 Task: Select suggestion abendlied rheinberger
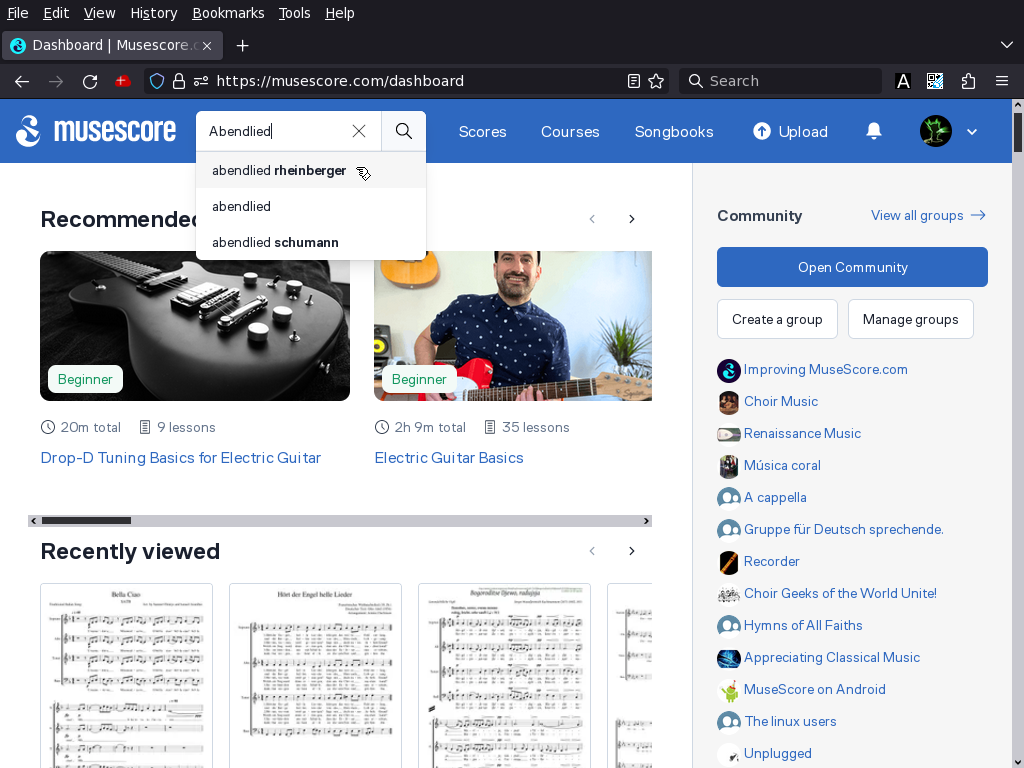311,170
